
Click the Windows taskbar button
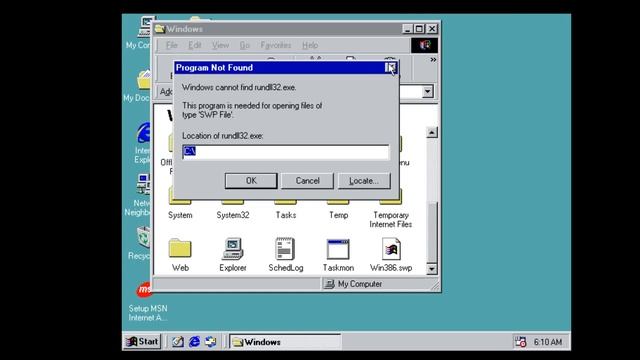point(284,342)
